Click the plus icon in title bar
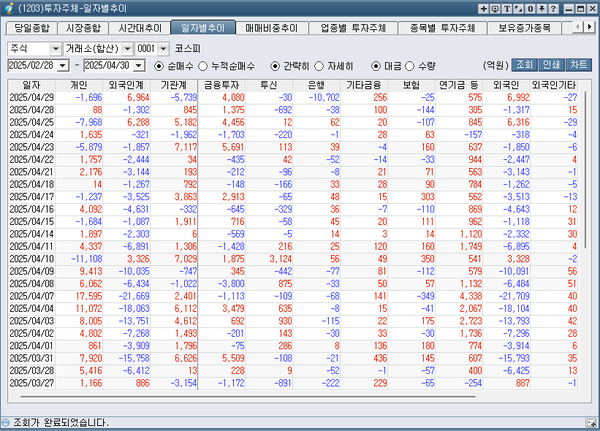This screenshot has height=431, width=600. click(x=484, y=8)
